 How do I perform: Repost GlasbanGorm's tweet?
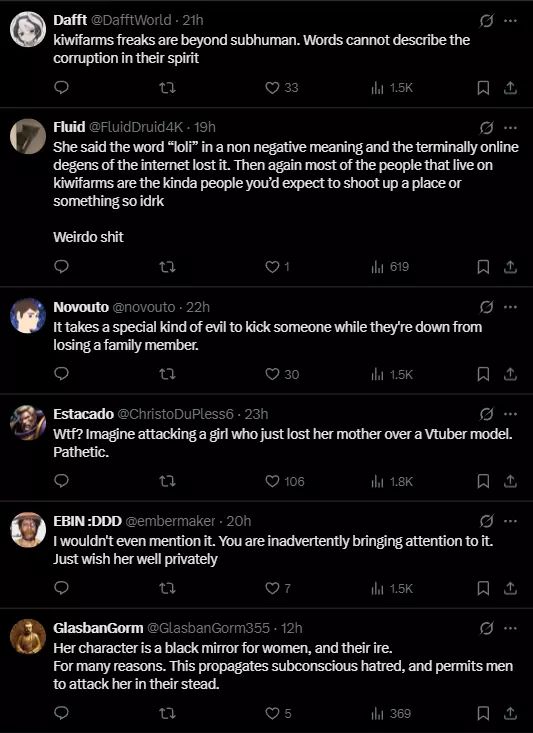click(167, 713)
